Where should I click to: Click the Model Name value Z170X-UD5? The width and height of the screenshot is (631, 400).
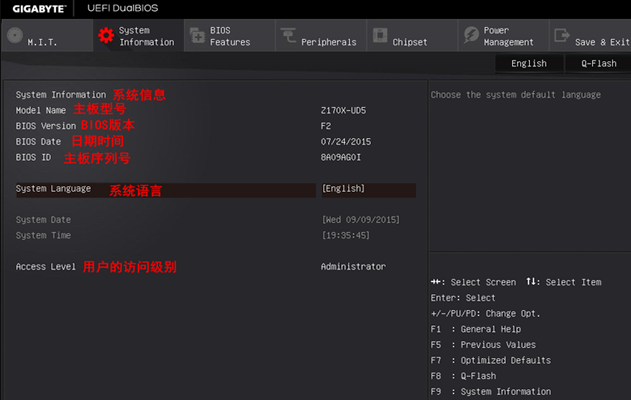point(343,111)
